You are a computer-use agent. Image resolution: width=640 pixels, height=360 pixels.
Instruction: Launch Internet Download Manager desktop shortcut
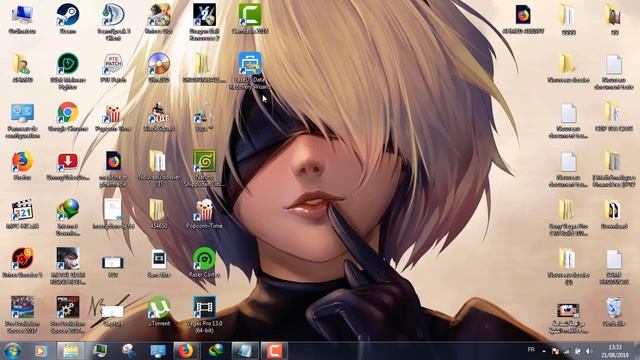68,217
